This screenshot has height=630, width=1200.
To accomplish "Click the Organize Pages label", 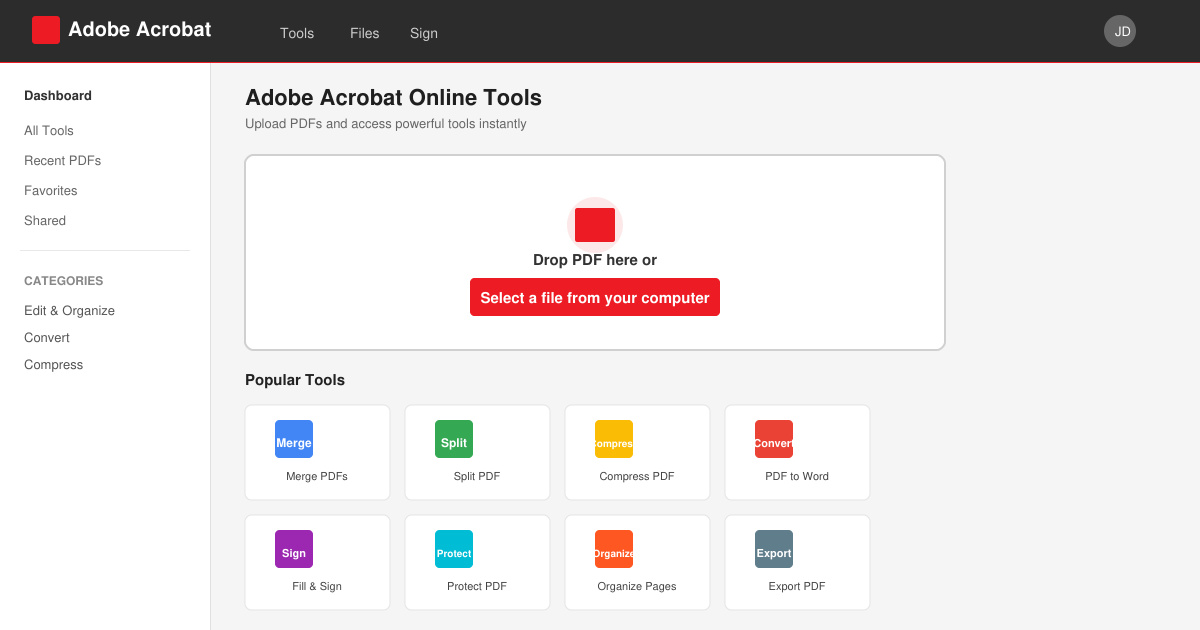I will point(637,586).
